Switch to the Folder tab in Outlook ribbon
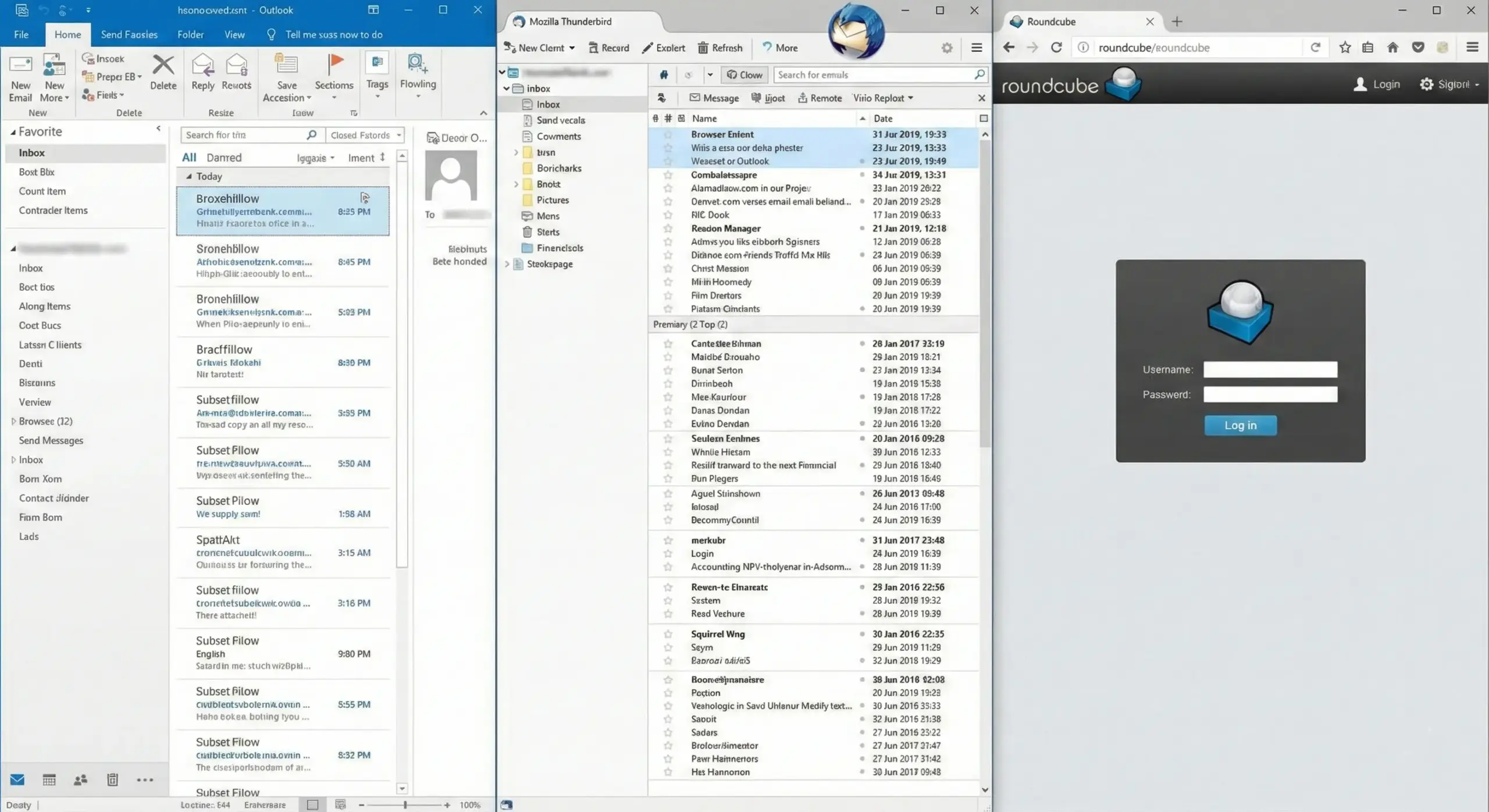Viewport: 1489px width, 812px height. (191, 34)
